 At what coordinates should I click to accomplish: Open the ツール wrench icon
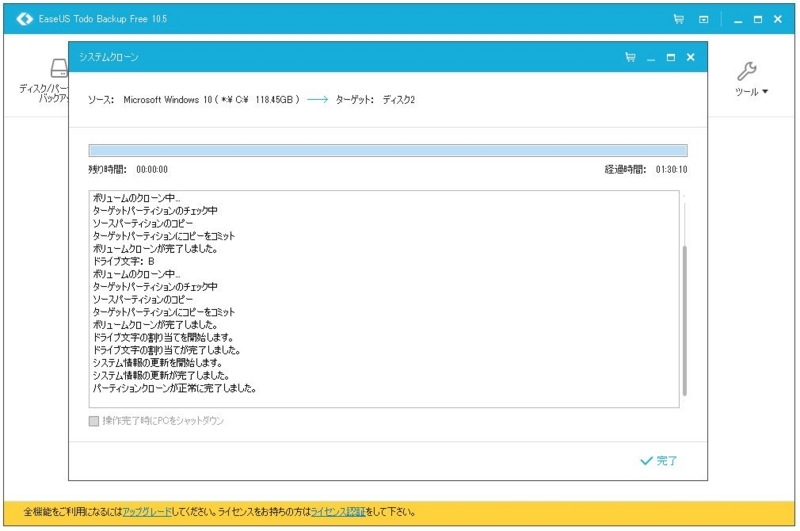coord(747,71)
